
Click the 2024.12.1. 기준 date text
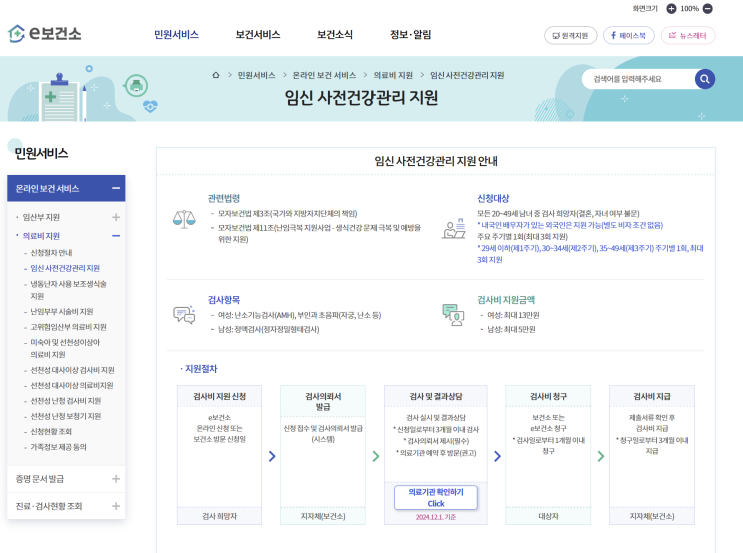435,517
